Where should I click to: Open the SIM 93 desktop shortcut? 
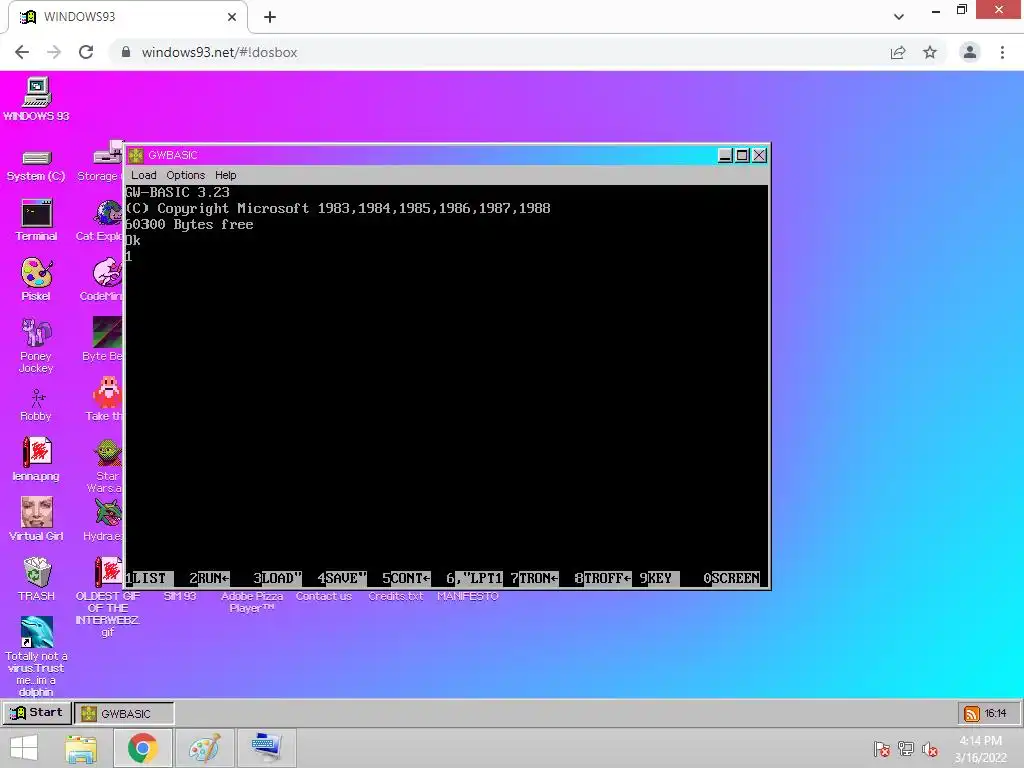pos(180,596)
